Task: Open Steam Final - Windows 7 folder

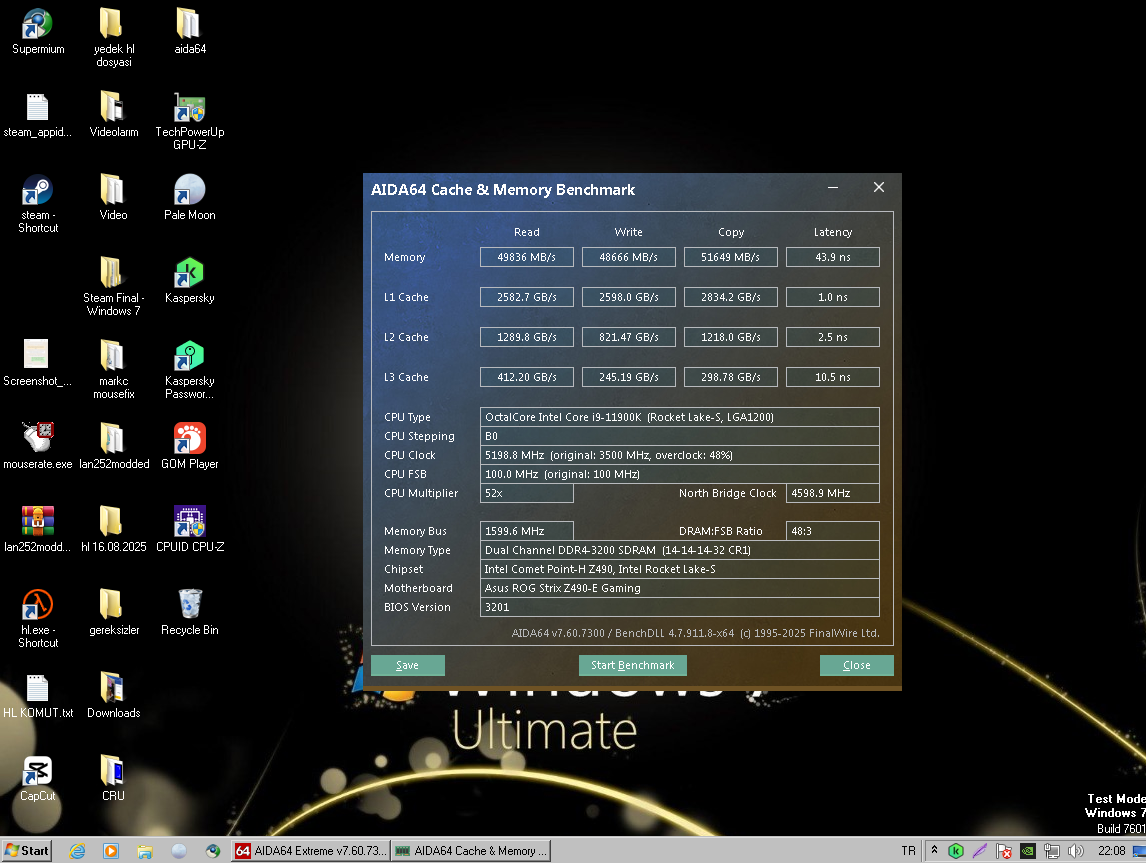Action: [x=113, y=286]
